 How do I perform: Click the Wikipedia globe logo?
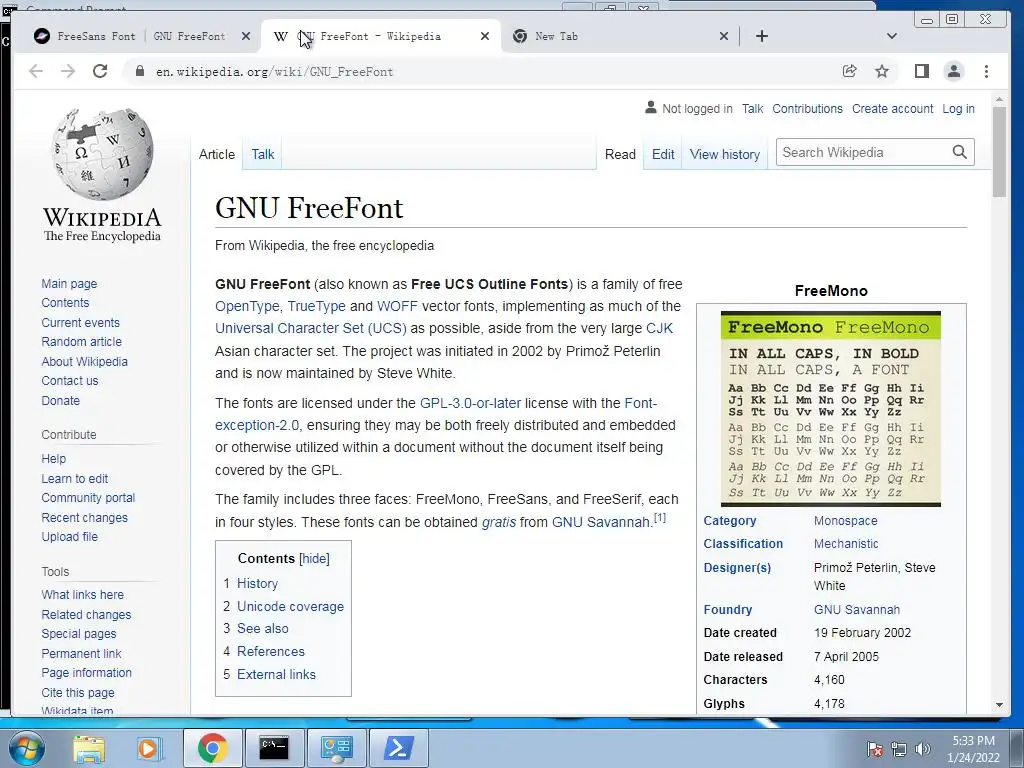103,153
